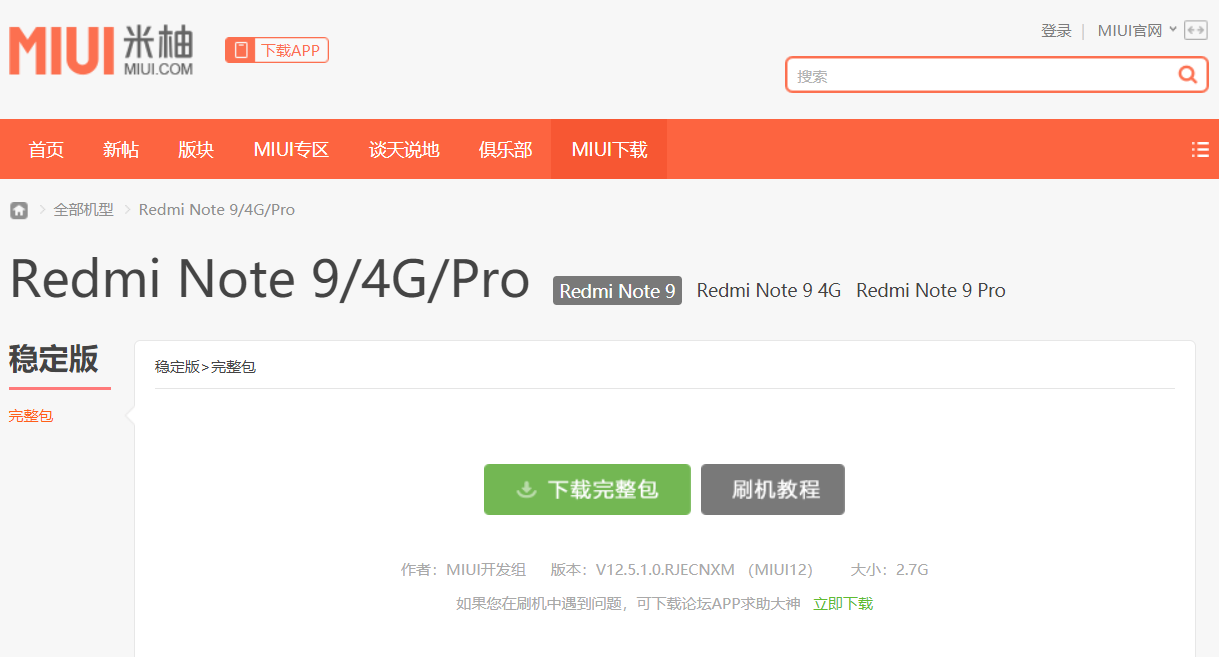Open the MIUI官网 dropdown
The width and height of the screenshot is (1219, 657).
1135,30
